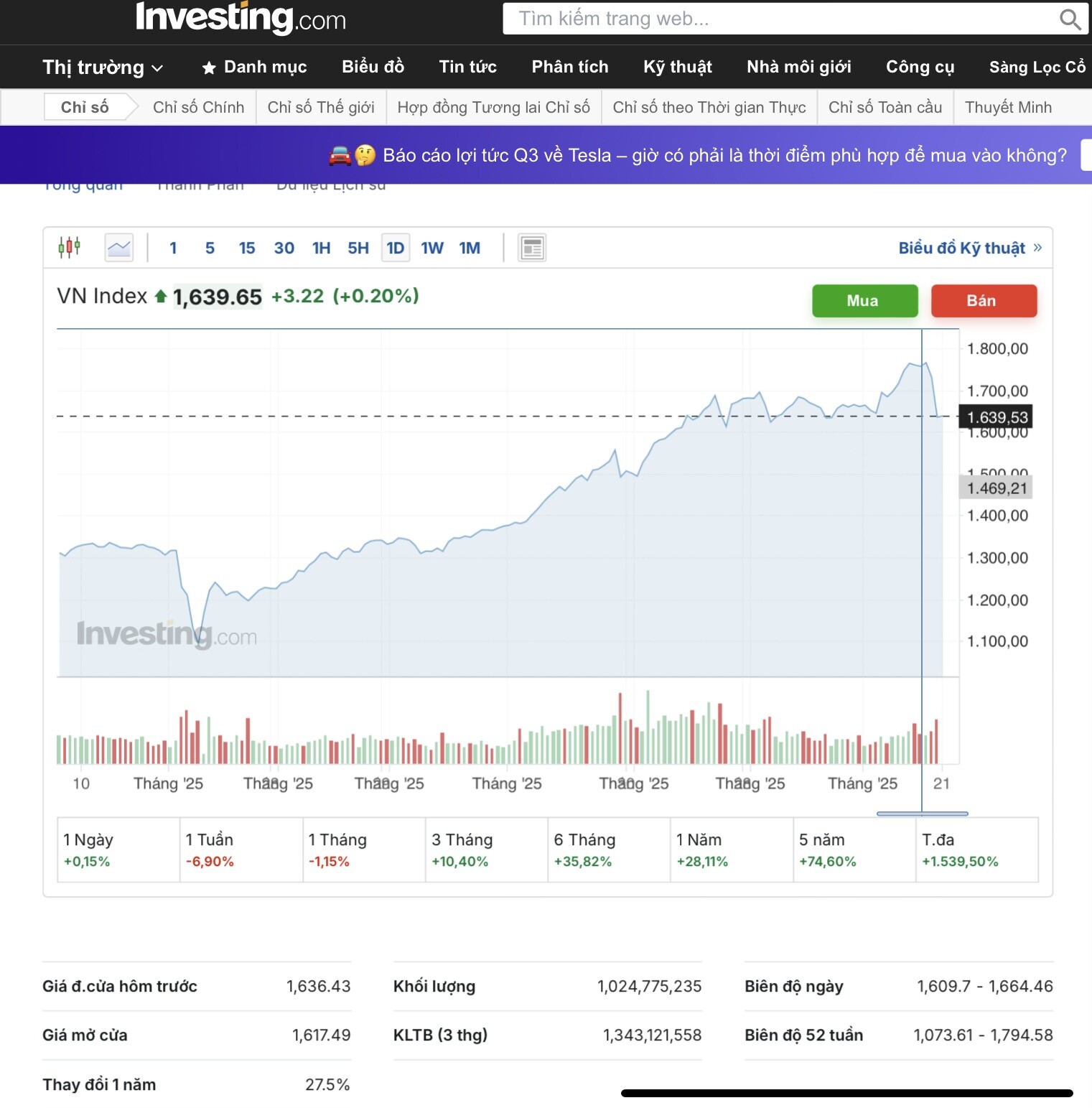This screenshot has width=1092, height=1108.
Task: Open the Tin tức menu
Action: [467, 67]
